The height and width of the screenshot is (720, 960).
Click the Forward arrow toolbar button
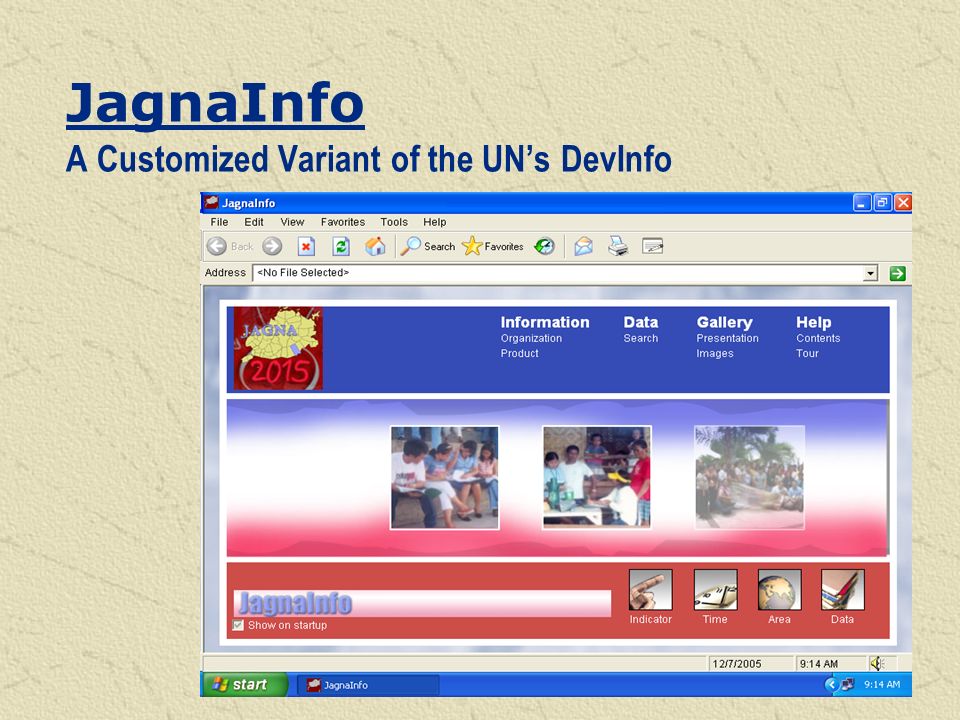[272, 246]
